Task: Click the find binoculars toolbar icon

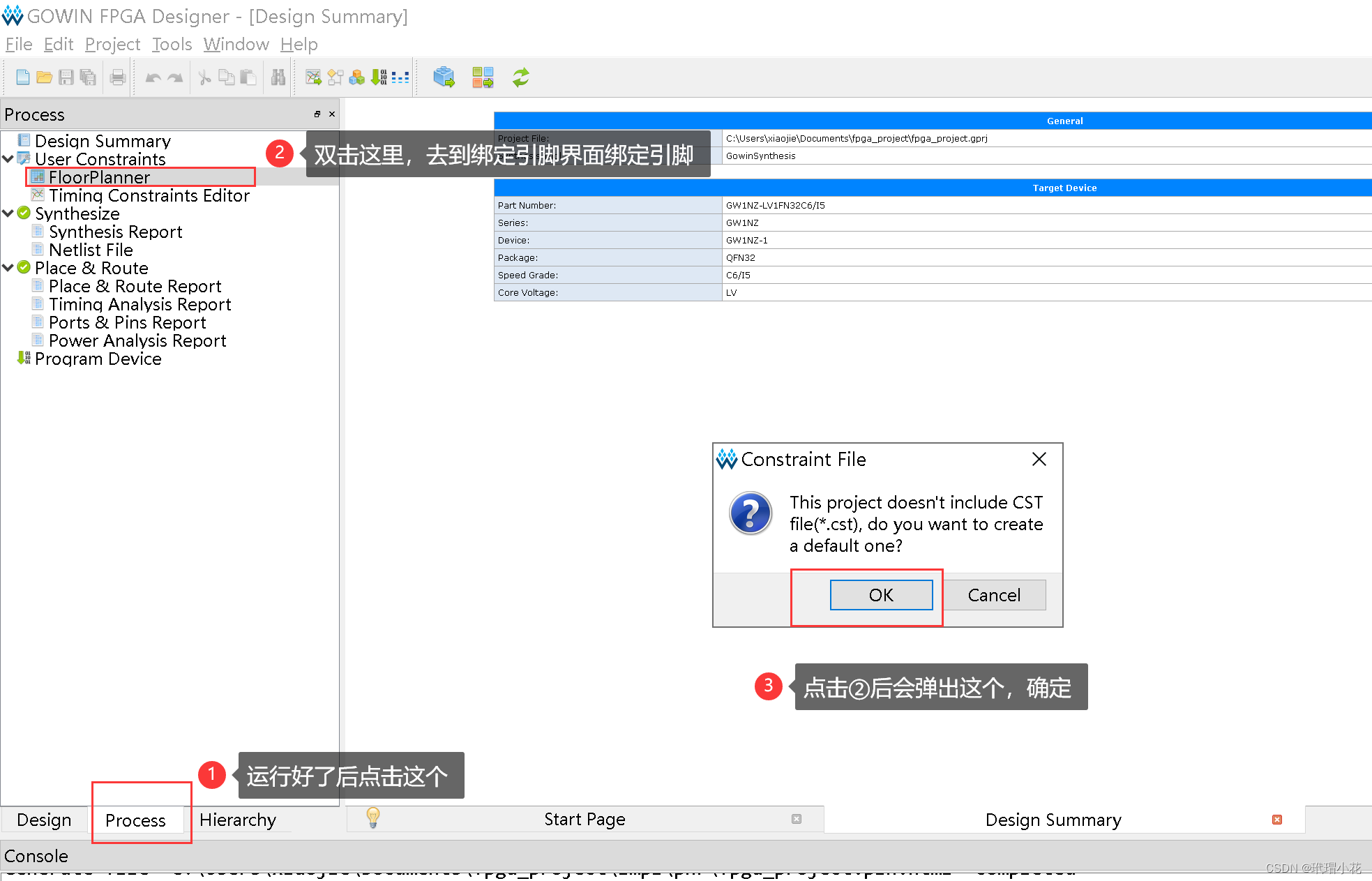Action: tap(278, 77)
